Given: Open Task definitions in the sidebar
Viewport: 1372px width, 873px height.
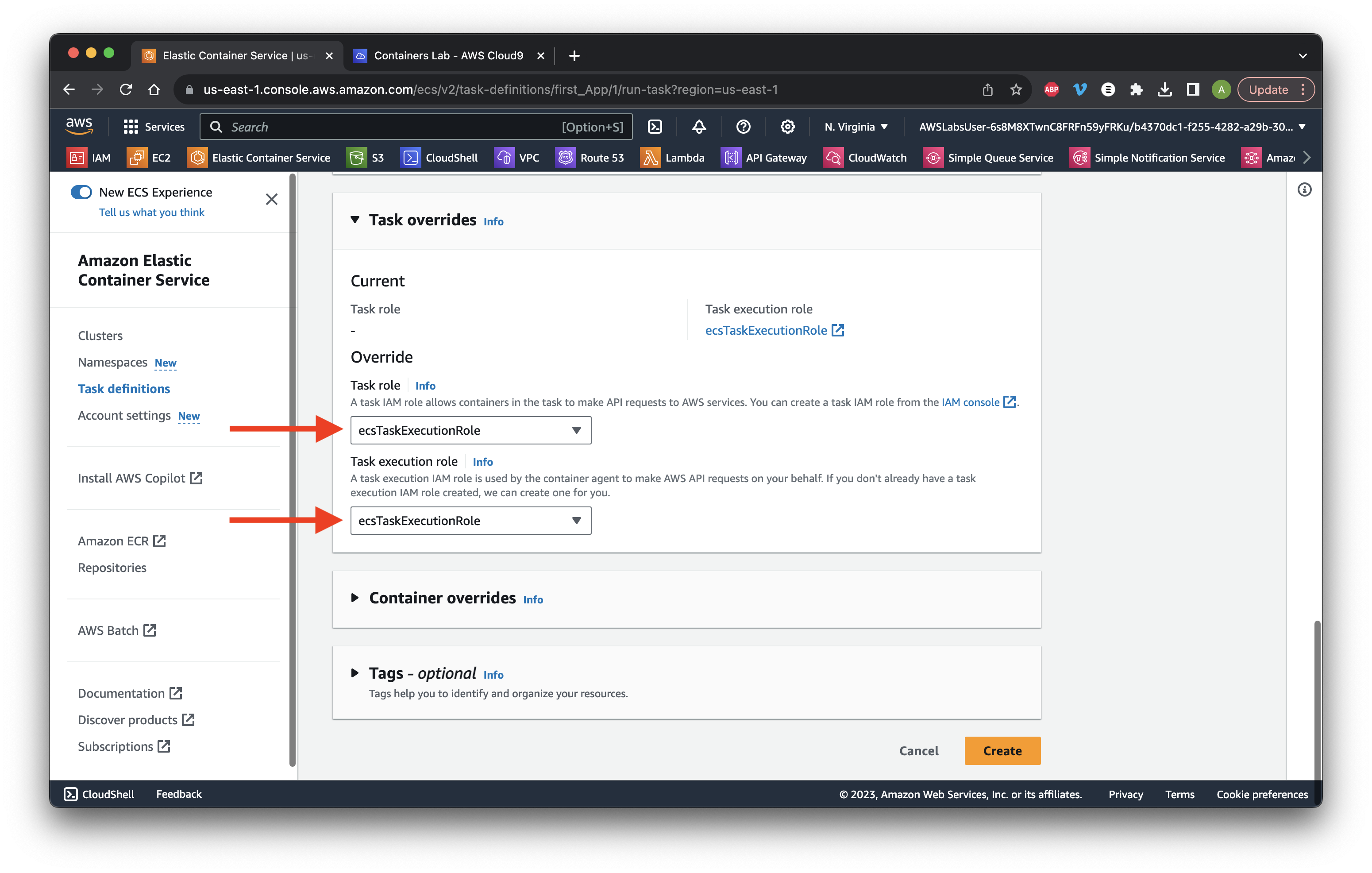Looking at the screenshot, I should tap(123, 389).
